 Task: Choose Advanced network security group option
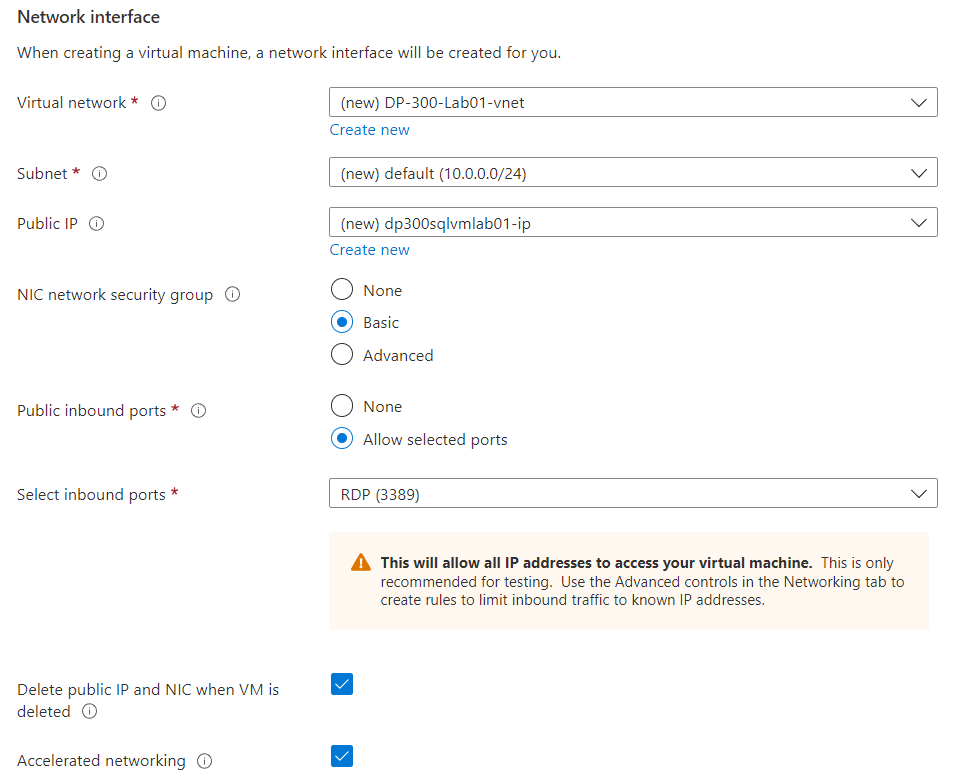(x=342, y=355)
